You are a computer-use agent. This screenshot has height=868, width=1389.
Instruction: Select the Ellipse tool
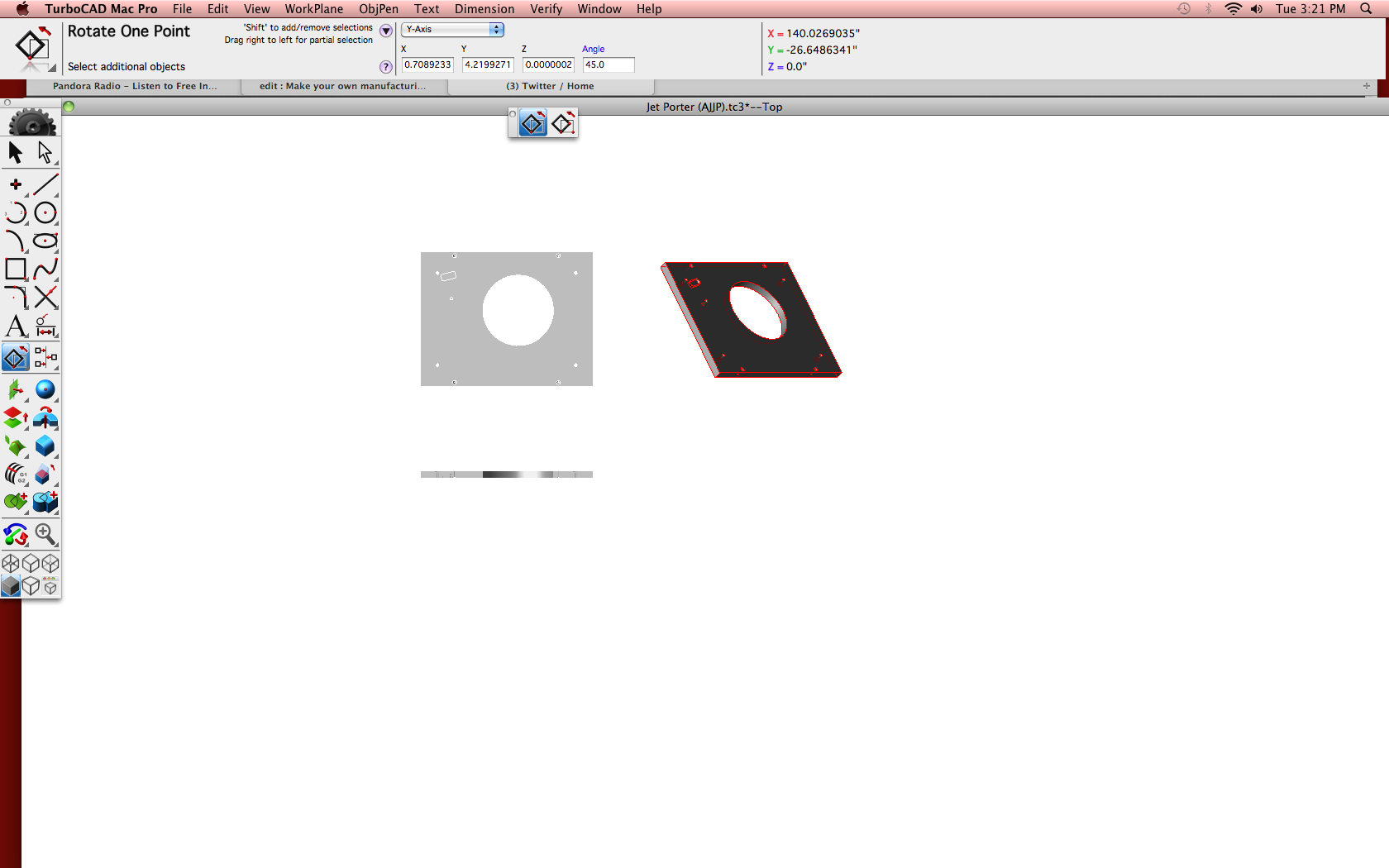click(x=45, y=241)
